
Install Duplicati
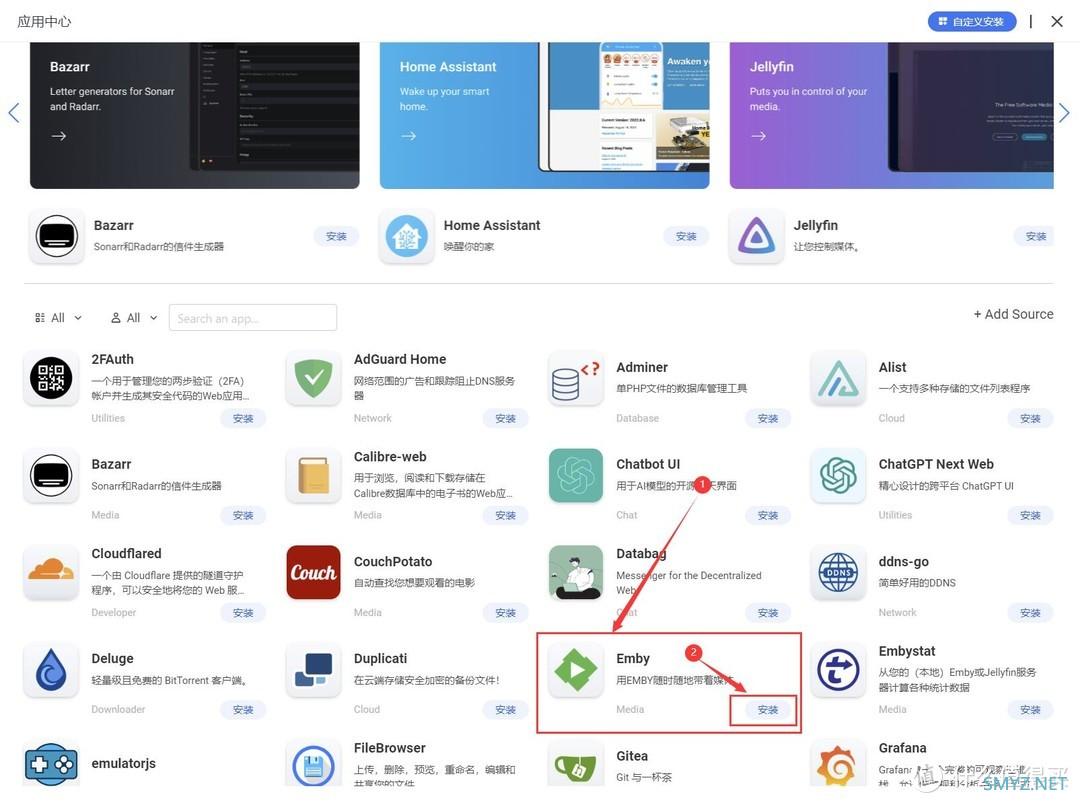pos(505,709)
